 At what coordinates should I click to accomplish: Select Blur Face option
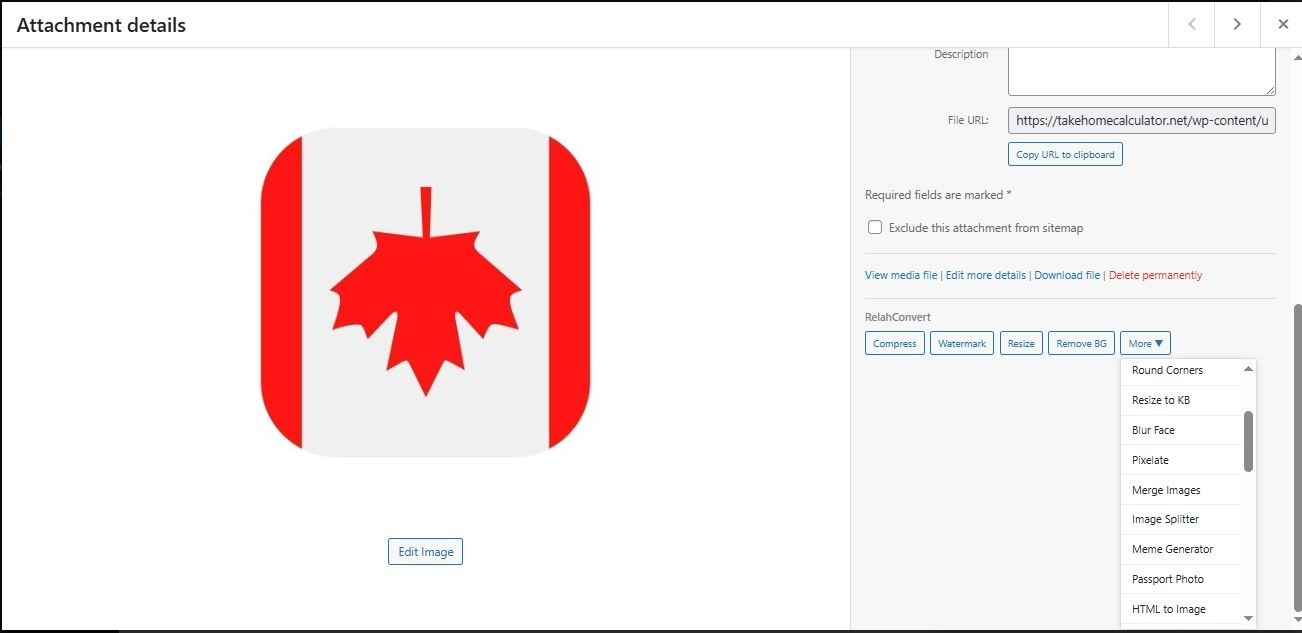[1180, 430]
